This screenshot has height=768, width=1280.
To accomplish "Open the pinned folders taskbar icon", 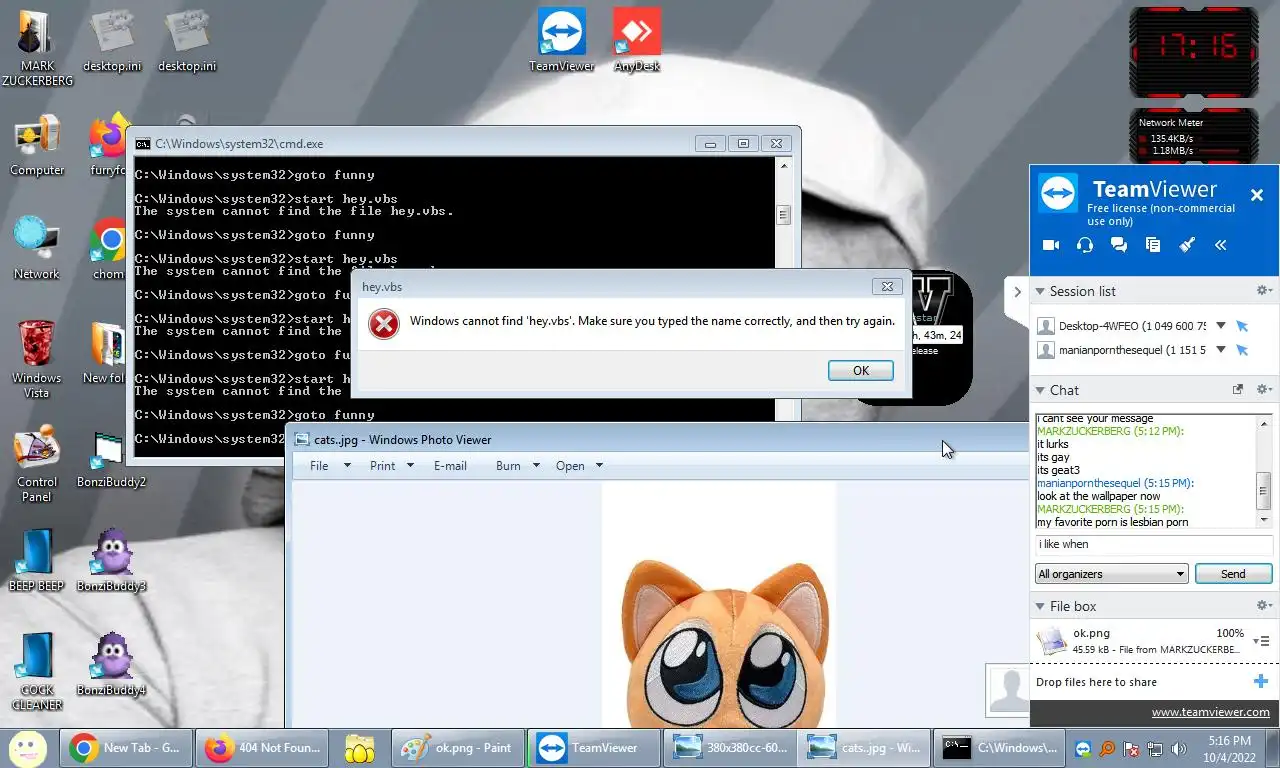I will [360, 748].
